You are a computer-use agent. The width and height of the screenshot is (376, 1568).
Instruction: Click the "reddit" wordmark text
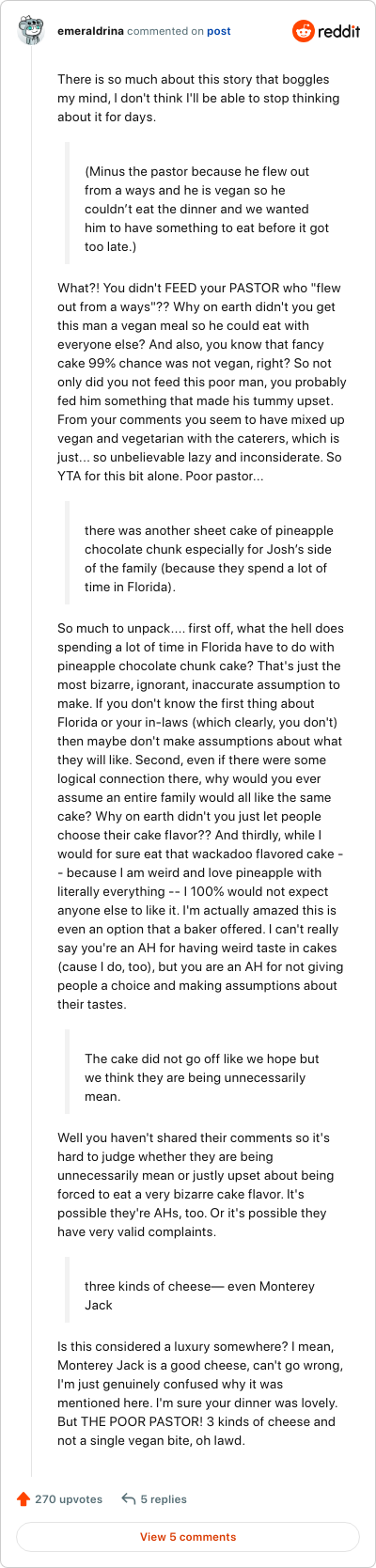(x=339, y=31)
